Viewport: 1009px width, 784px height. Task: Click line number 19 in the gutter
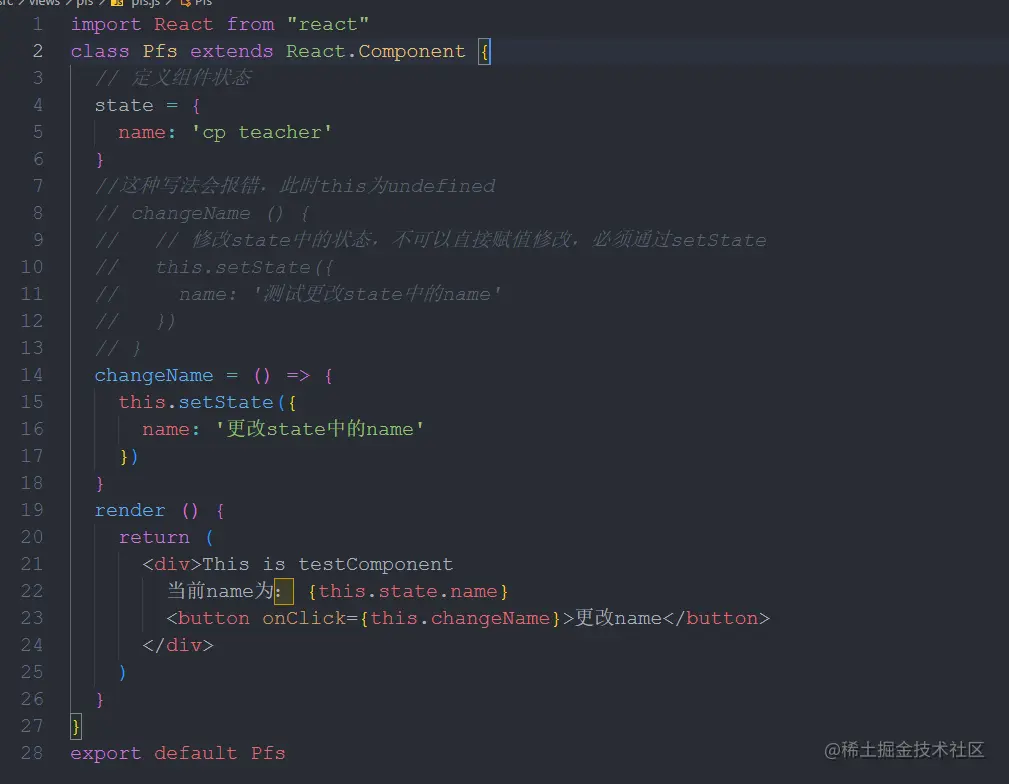click(32, 510)
